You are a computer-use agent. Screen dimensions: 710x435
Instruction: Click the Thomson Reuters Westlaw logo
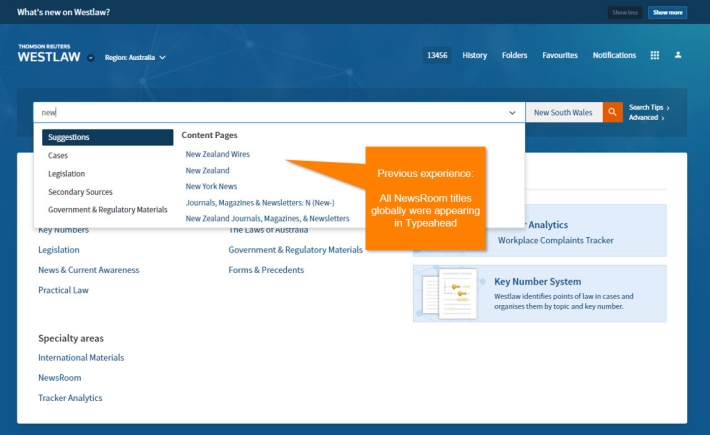pyautogui.click(x=49, y=53)
